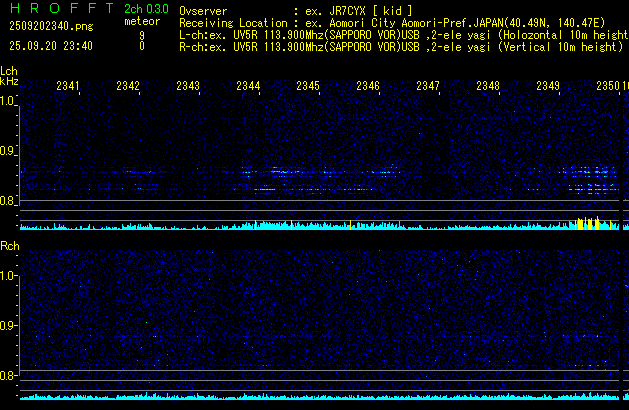The width and height of the screenshot is (629, 410).
Task: Click the 2346 time tick label
Action: [368, 87]
